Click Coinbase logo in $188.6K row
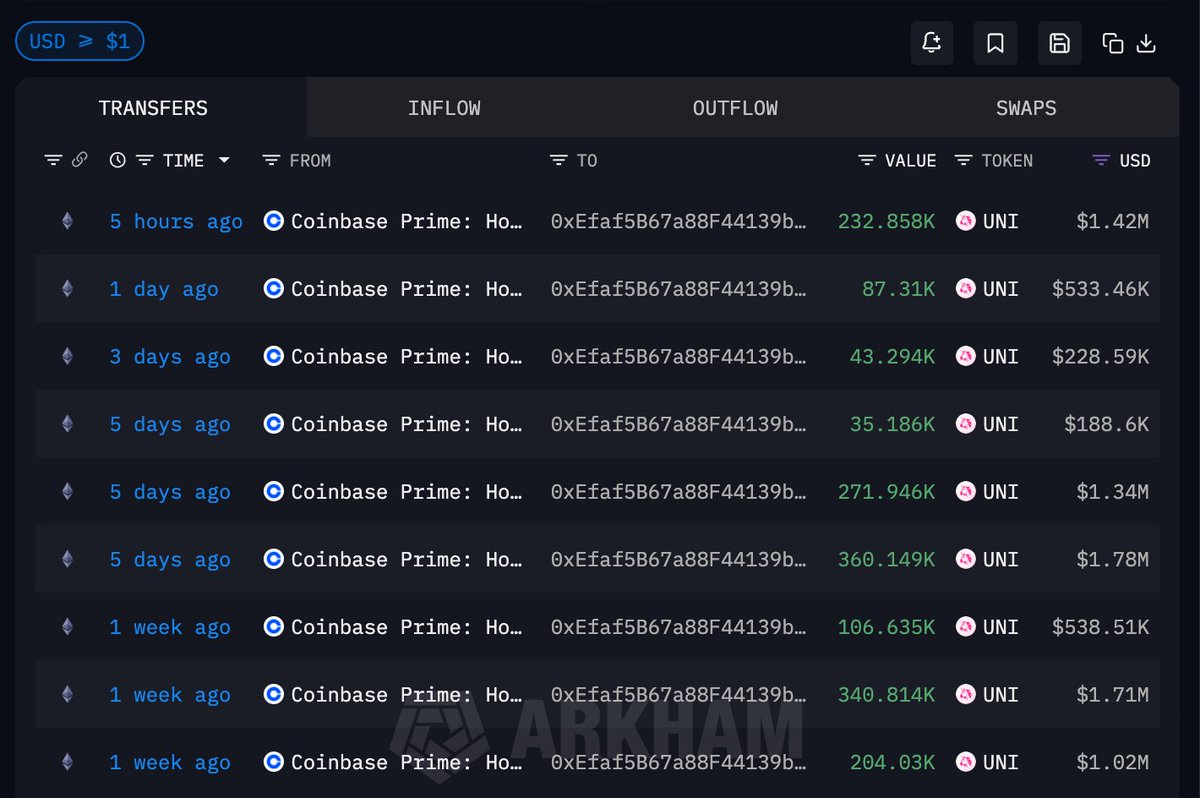This screenshot has height=798, width=1200. click(x=273, y=424)
